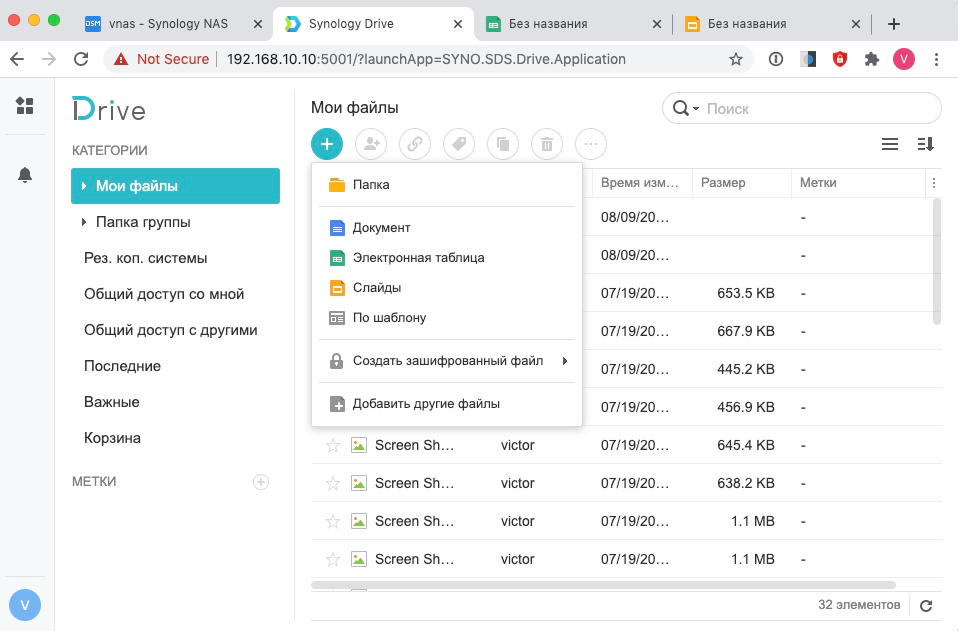Expand Создать зашифрованный файл submenu
This screenshot has height=631, width=958.
pos(564,361)
